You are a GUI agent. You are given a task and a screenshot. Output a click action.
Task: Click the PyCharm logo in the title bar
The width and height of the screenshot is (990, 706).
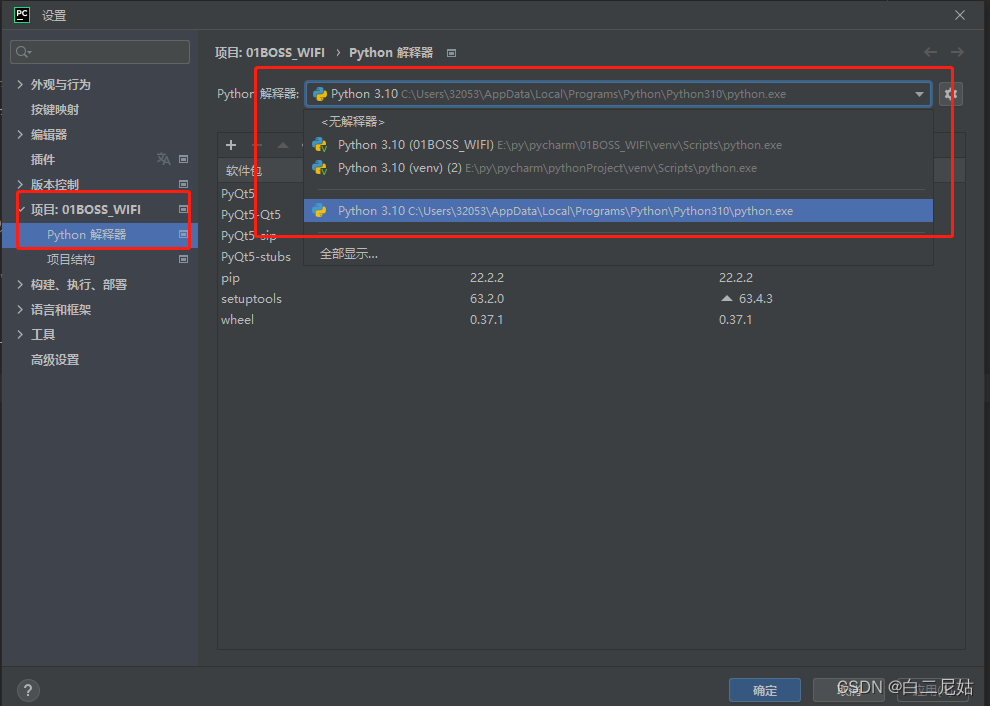click(22, 15)
